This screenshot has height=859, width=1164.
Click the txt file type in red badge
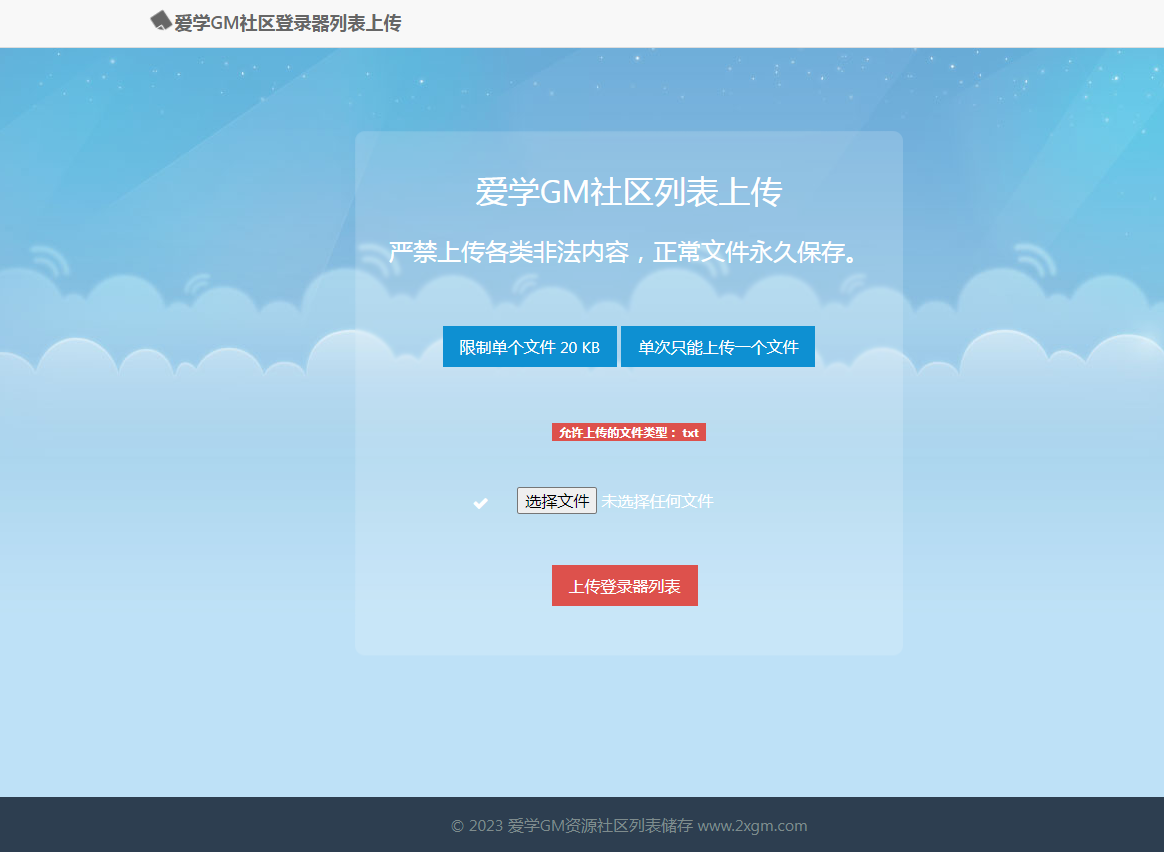pos(690,433)
